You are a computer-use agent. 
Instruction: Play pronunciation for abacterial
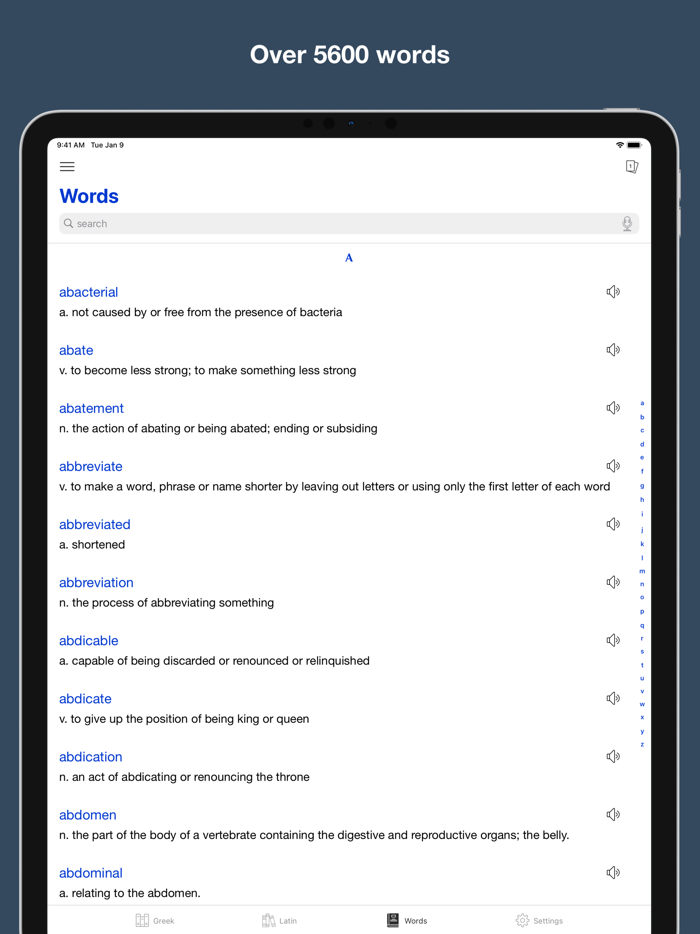coord(613,292)
